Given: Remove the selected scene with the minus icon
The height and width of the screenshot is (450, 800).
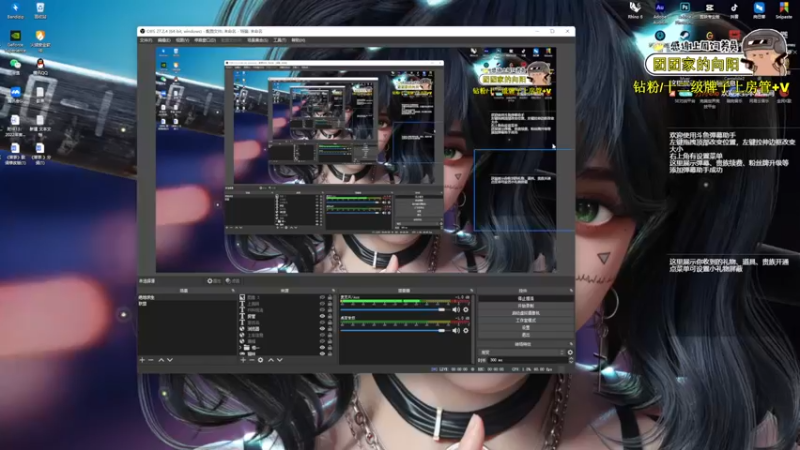Looking at the screenshot, I should pyautogui.click(x=151, y=360).
